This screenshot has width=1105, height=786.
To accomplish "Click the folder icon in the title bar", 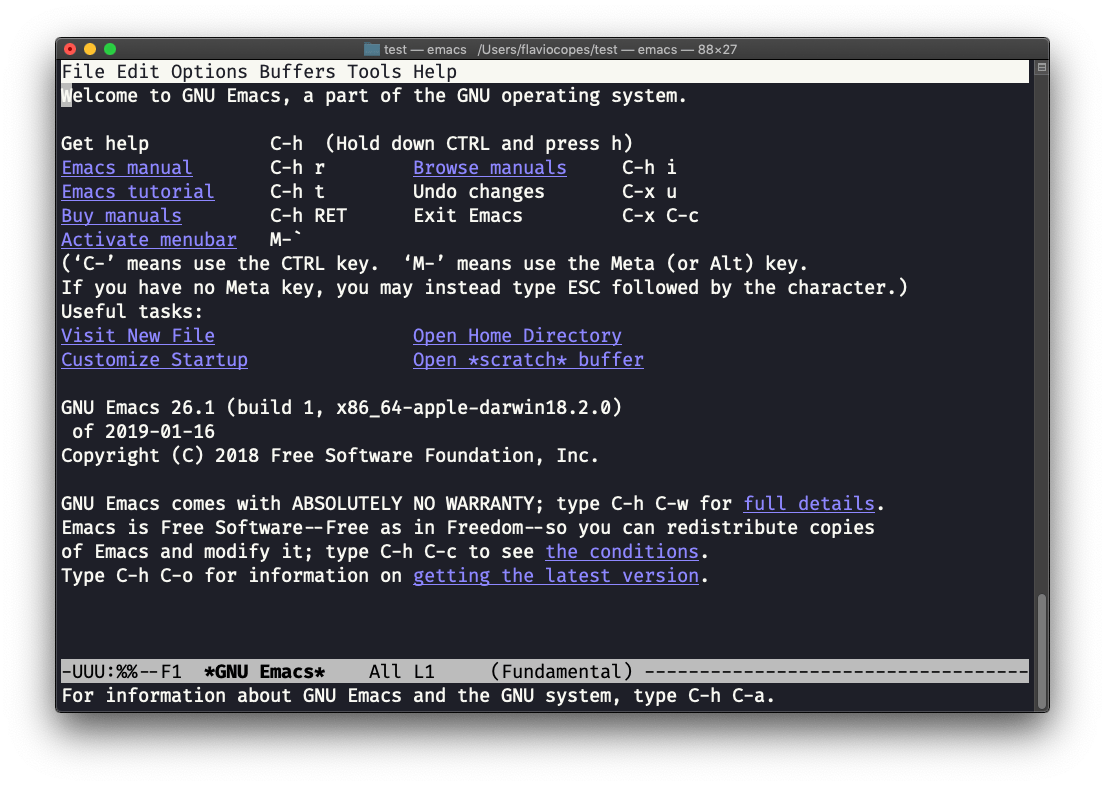I will click(x=372, y=49).
